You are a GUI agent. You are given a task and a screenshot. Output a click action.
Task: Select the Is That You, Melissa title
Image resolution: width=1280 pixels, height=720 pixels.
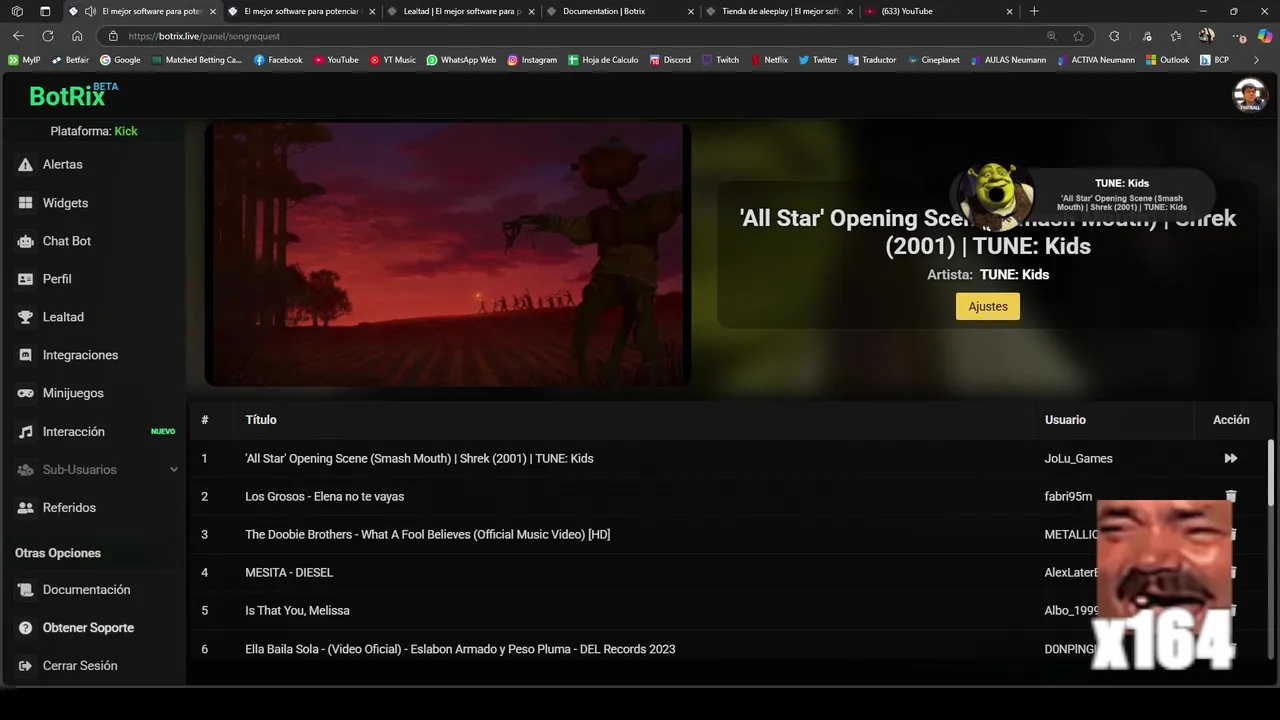(x=297, y=610)
